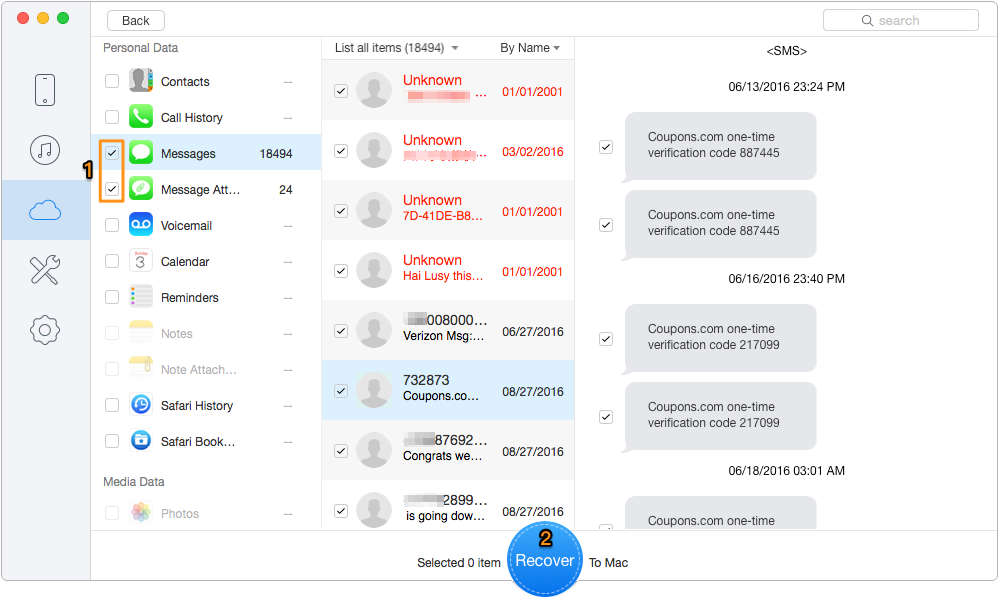Screen dimensions: 1000x608
Task: Open the settings gear sidebar section
Action: coord(45,330)
